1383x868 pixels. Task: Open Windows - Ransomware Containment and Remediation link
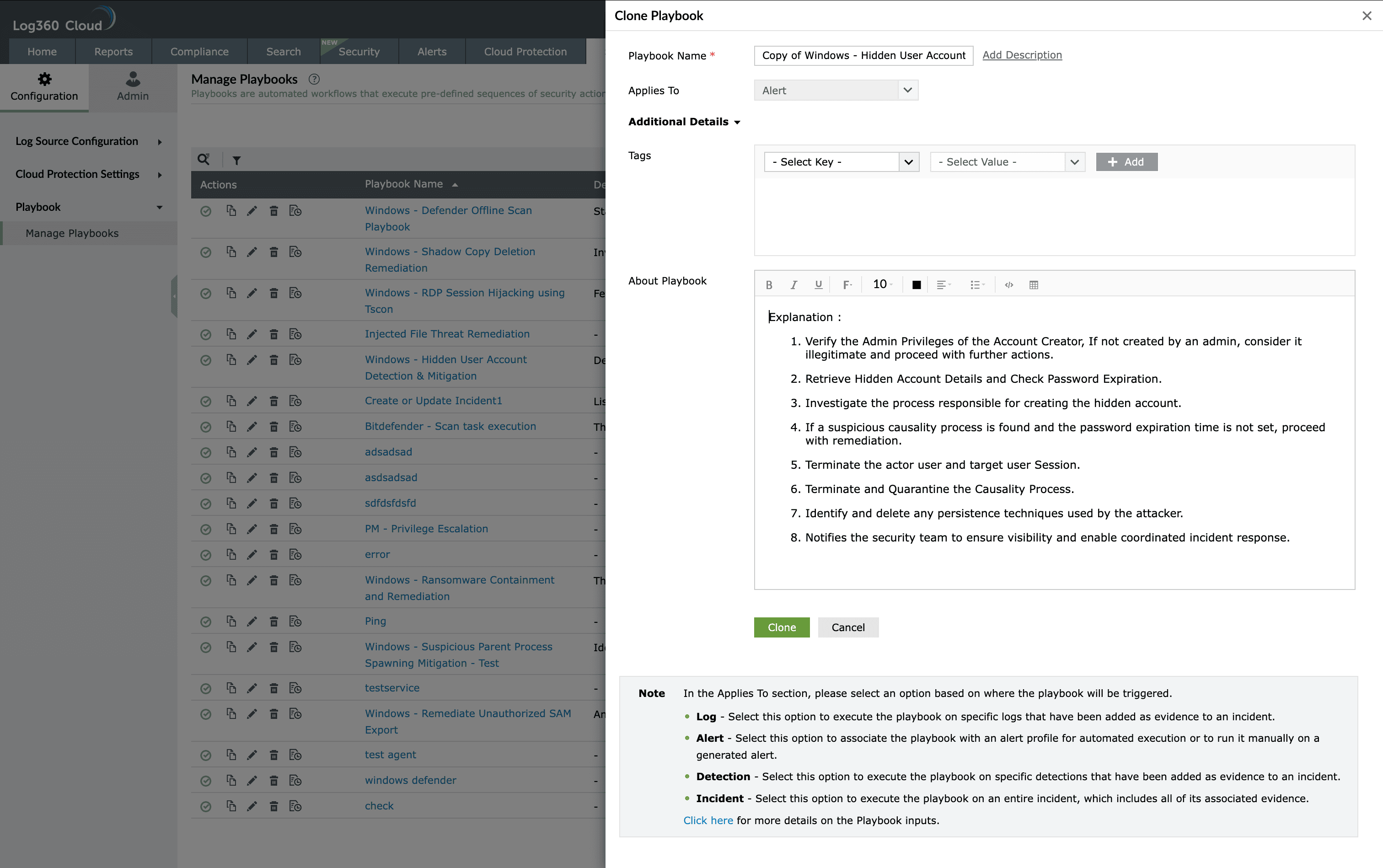459,588
